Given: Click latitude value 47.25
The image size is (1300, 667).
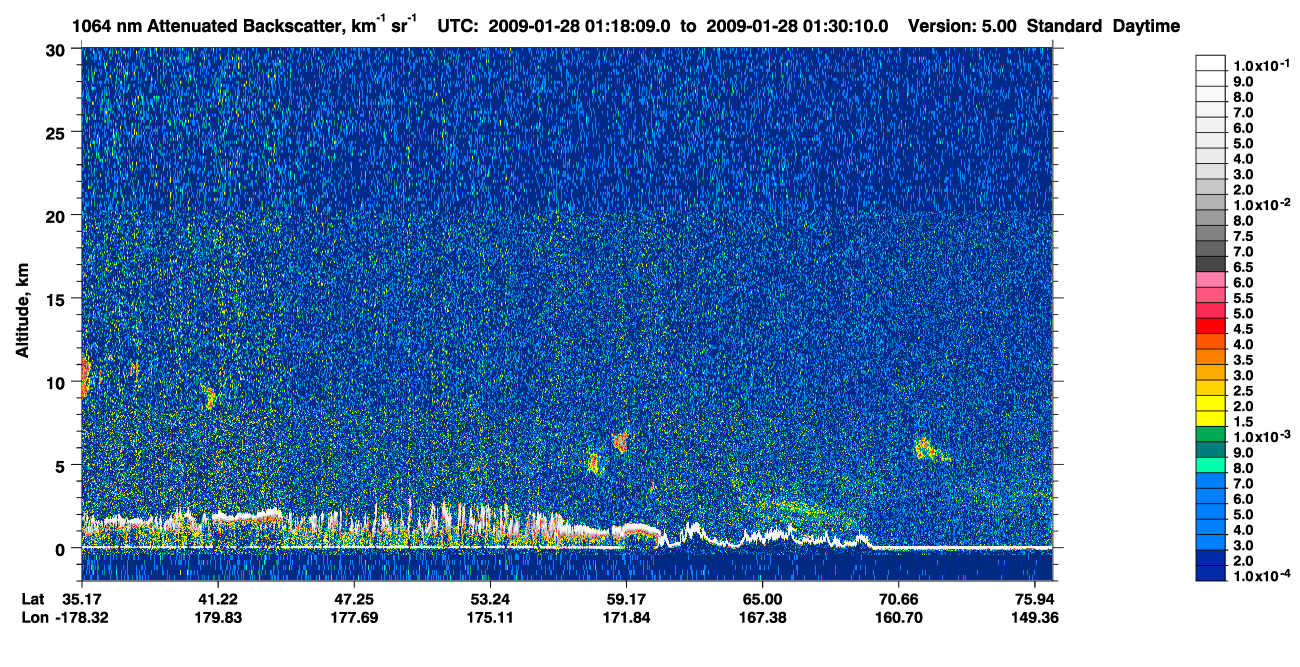Looking at the screenshot, I should pos(354,600).
